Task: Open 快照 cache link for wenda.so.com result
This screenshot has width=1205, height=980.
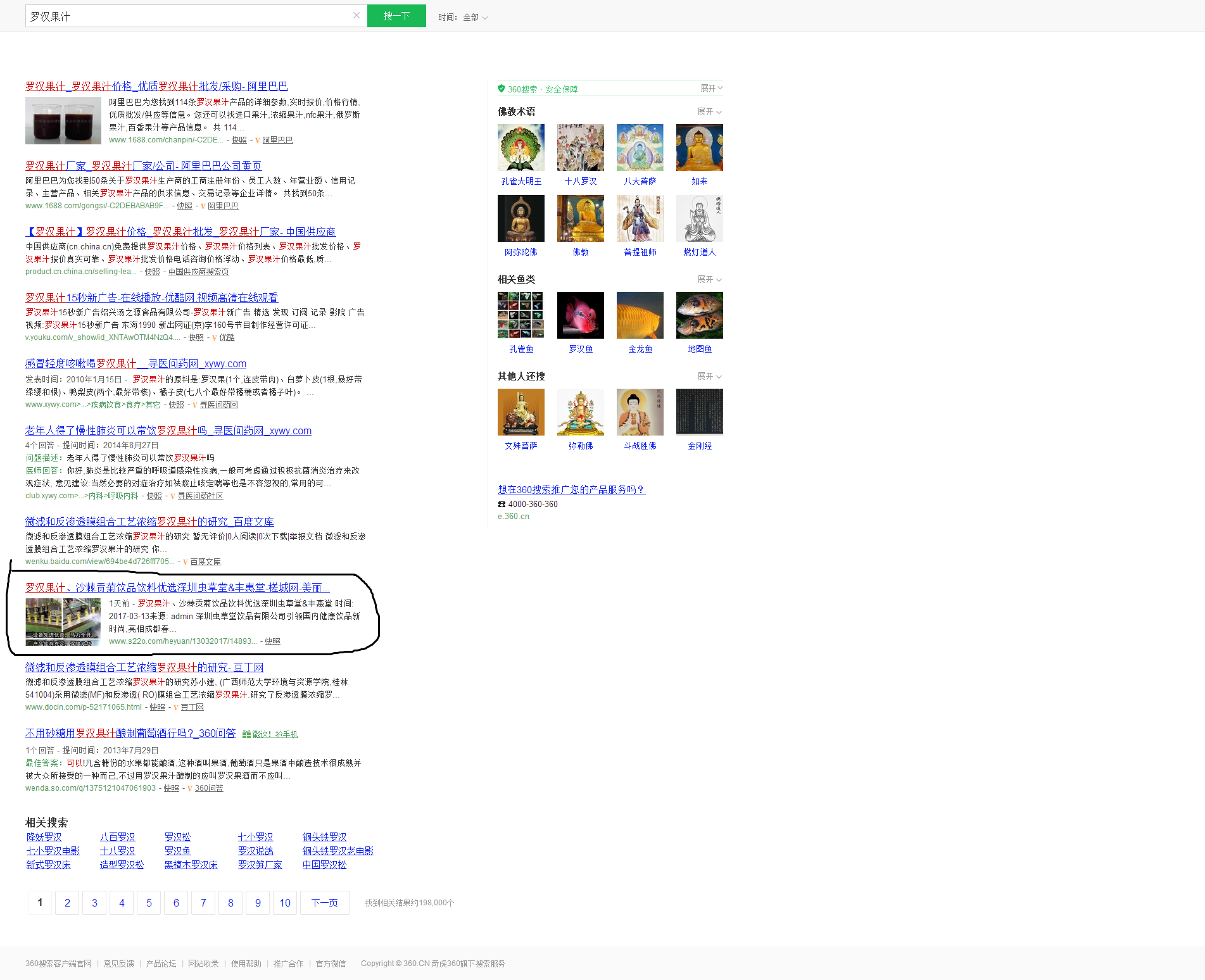Action: 171,788
